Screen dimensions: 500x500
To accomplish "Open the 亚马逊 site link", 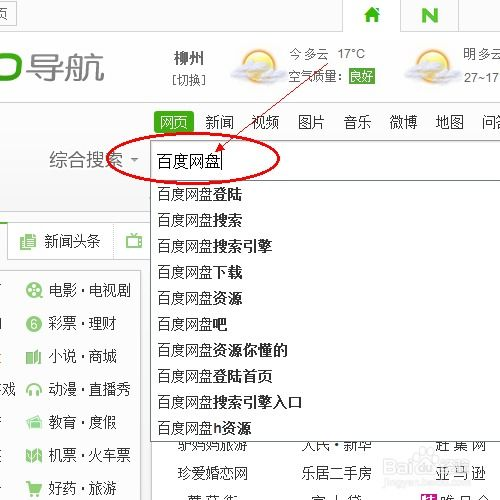I will (x=460, y=473).
